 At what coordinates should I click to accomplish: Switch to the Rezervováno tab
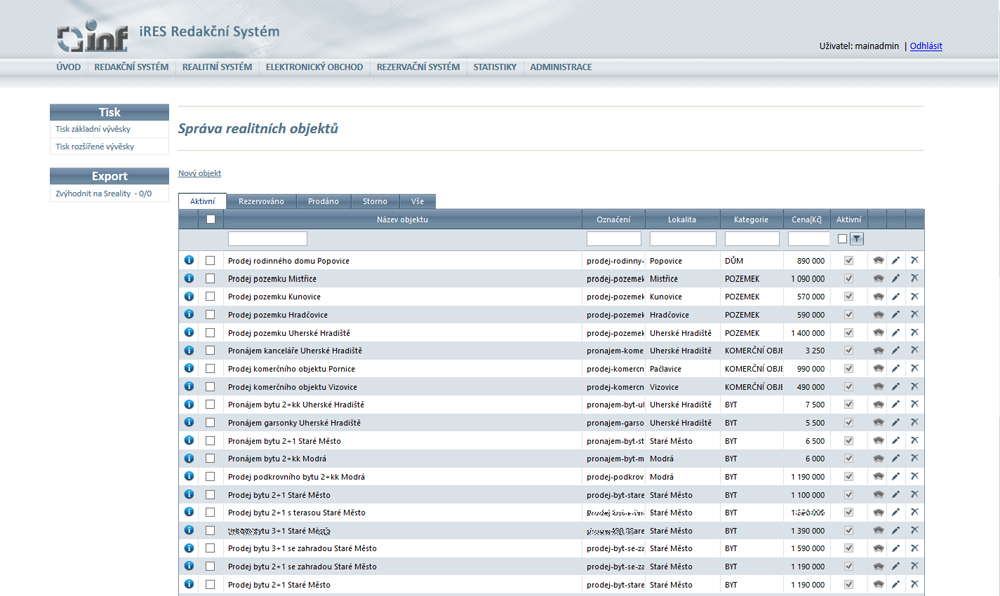[x=261, y=201]
